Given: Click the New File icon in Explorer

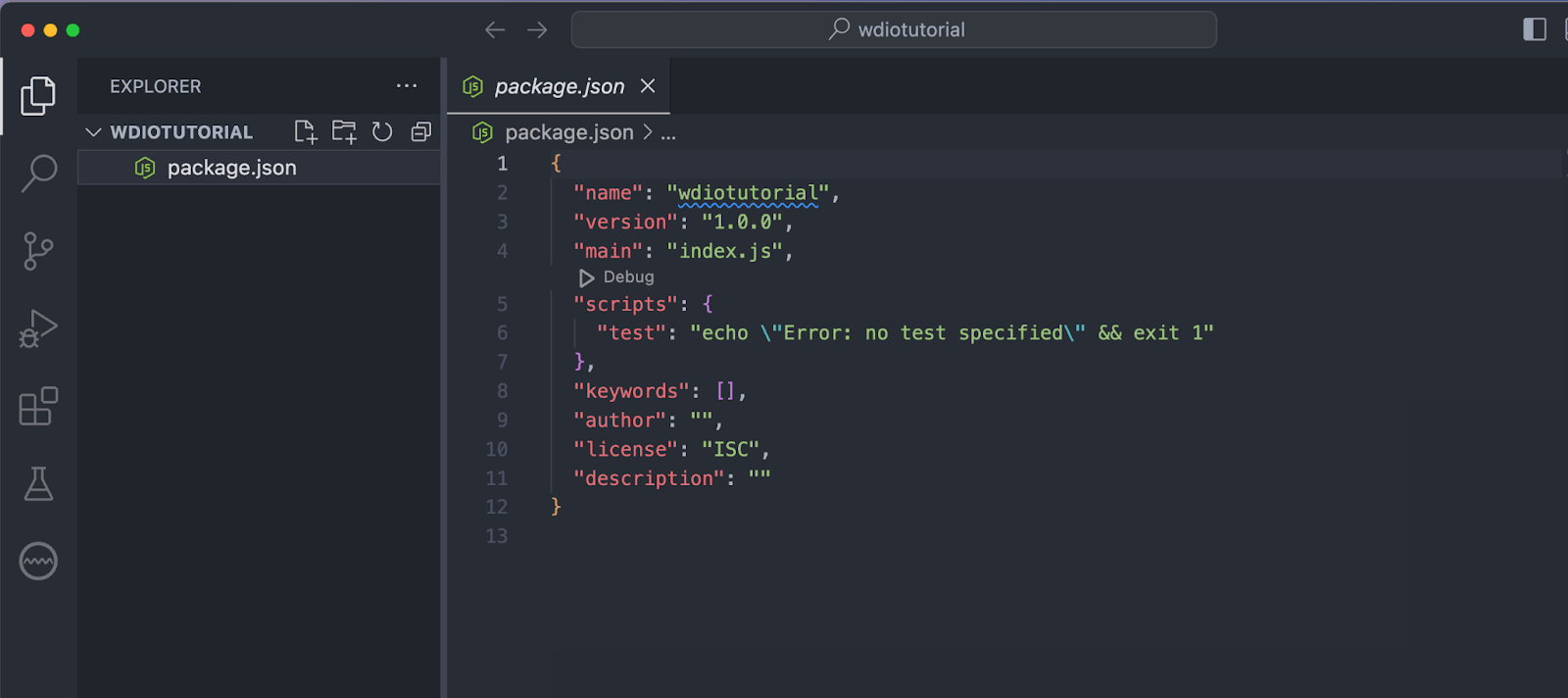Looking at the screenshot, I should click(x=306, y=131).
